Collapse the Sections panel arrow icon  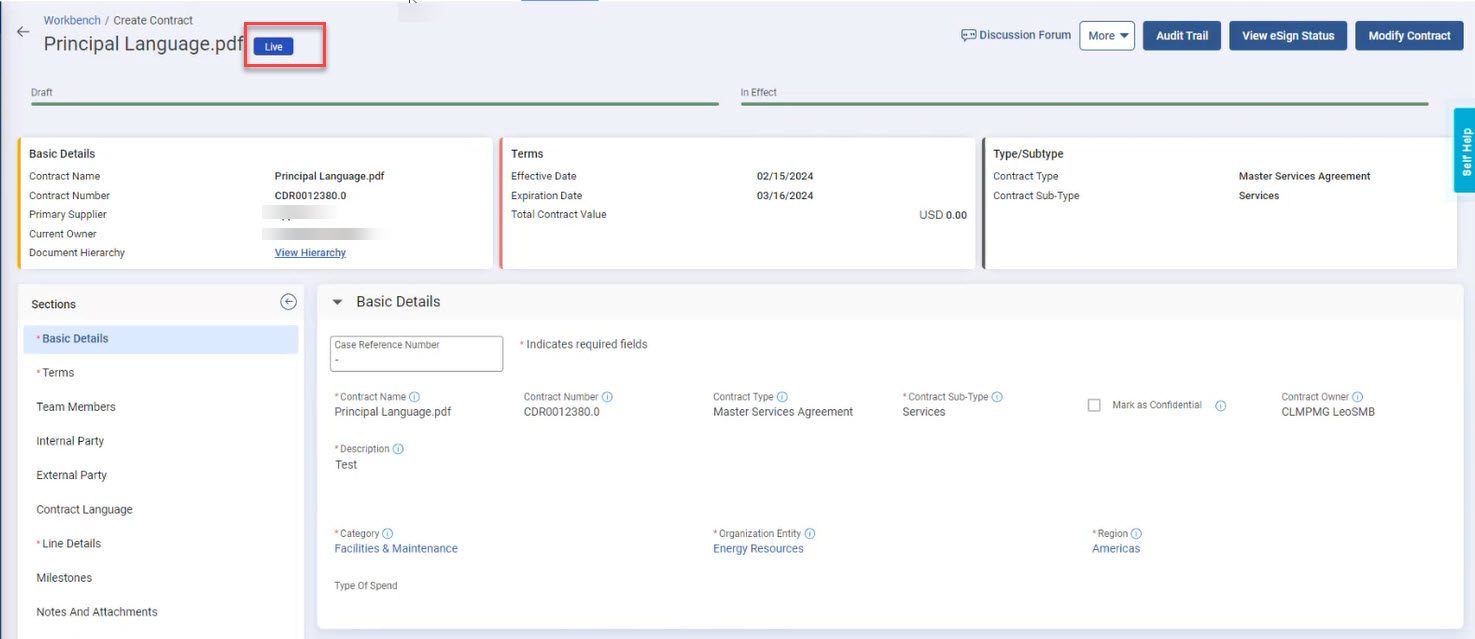288,302
